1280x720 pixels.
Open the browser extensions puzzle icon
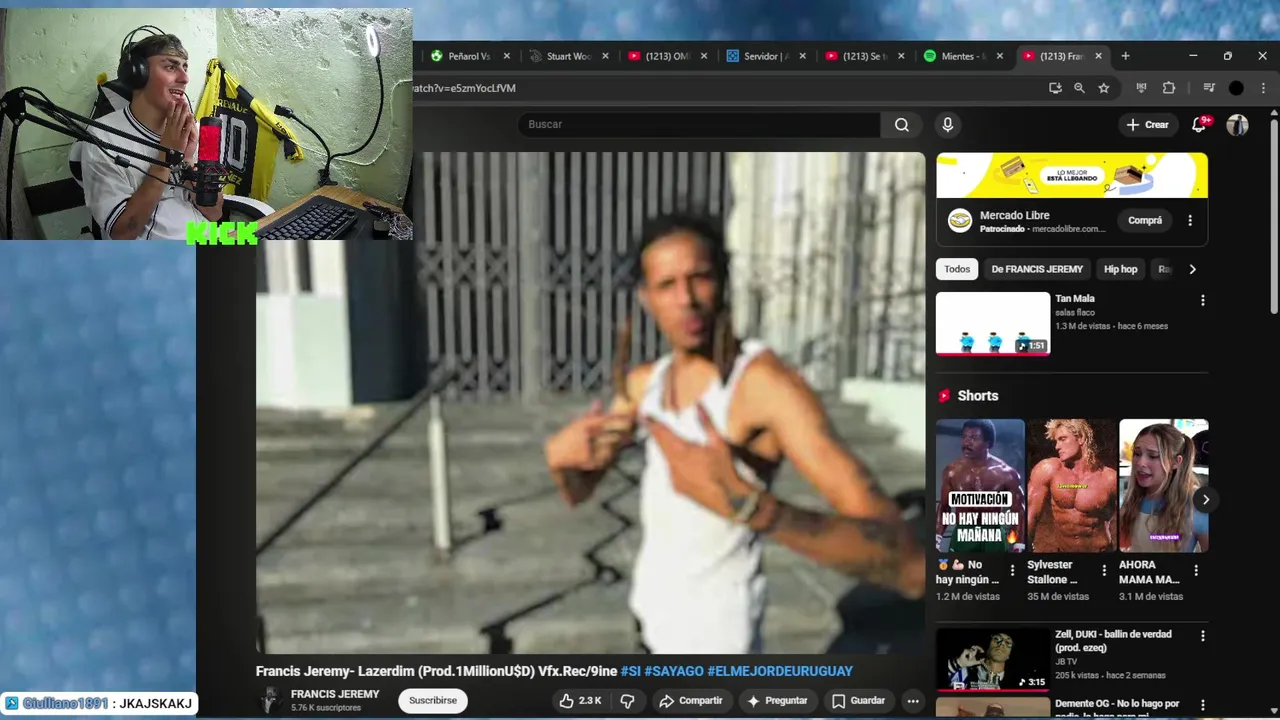[x=1168, y=88]
